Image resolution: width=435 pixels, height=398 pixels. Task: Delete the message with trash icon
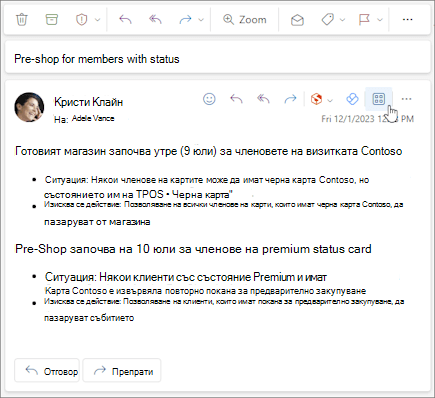(x=22, y=19)
